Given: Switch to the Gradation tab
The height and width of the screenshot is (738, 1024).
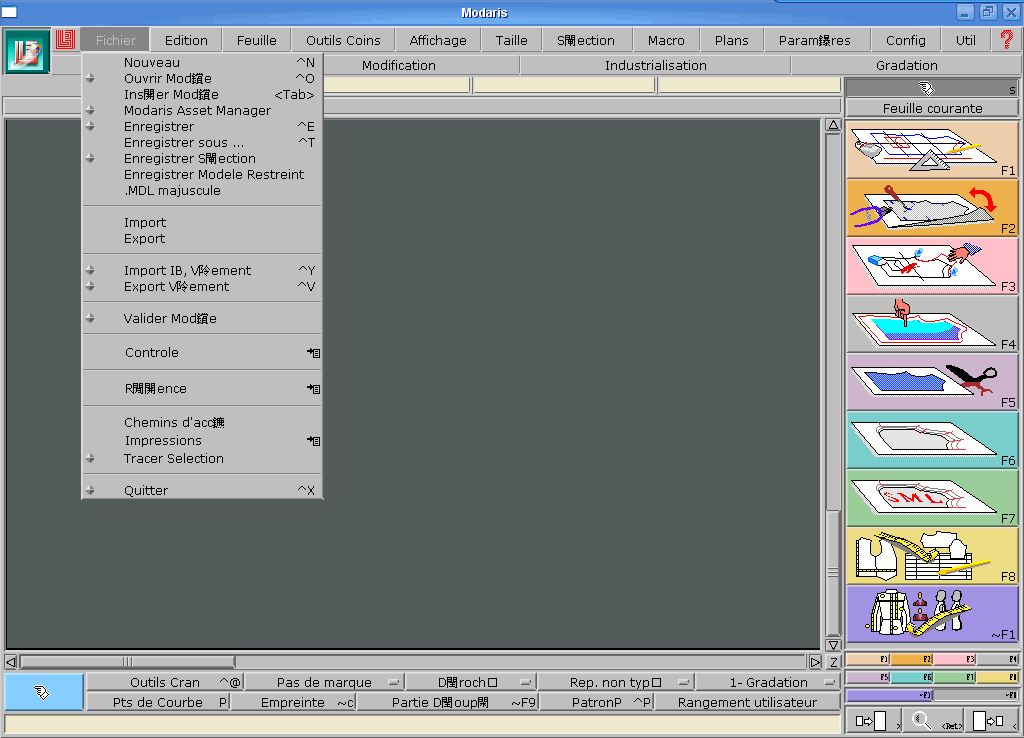Looking at the screenshot, I should pos(906,65).
